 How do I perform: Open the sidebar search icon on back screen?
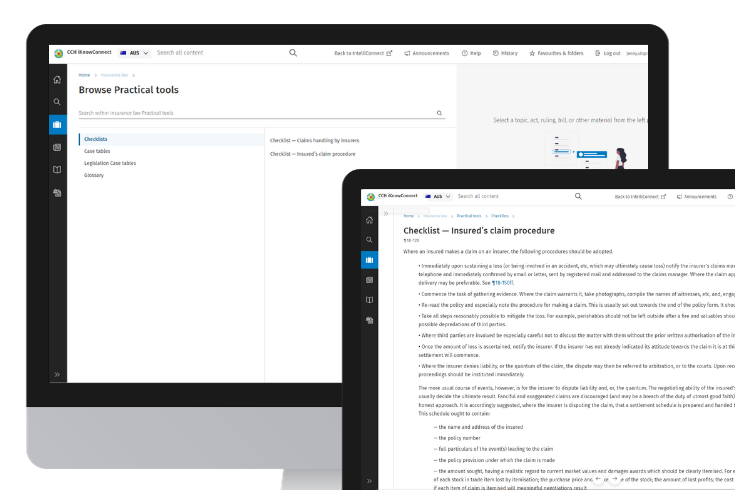(x=57, y=102)
